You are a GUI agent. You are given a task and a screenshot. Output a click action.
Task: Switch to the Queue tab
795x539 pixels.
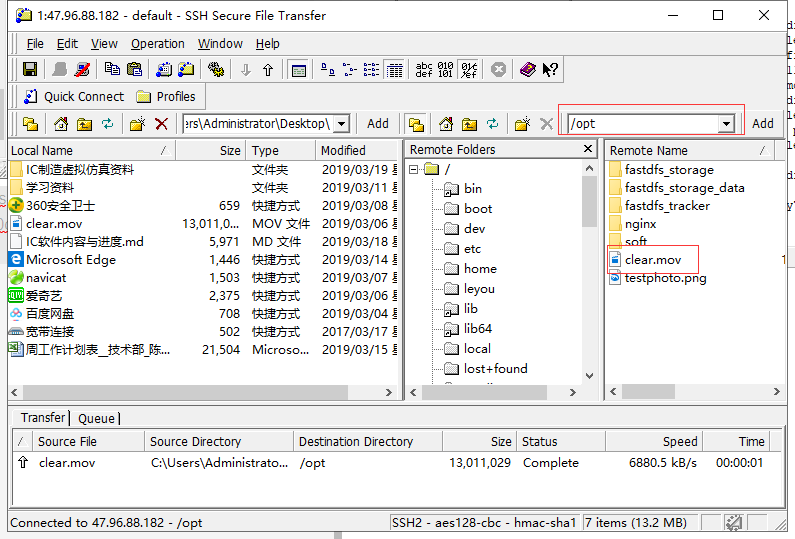[x=96, y=418]
